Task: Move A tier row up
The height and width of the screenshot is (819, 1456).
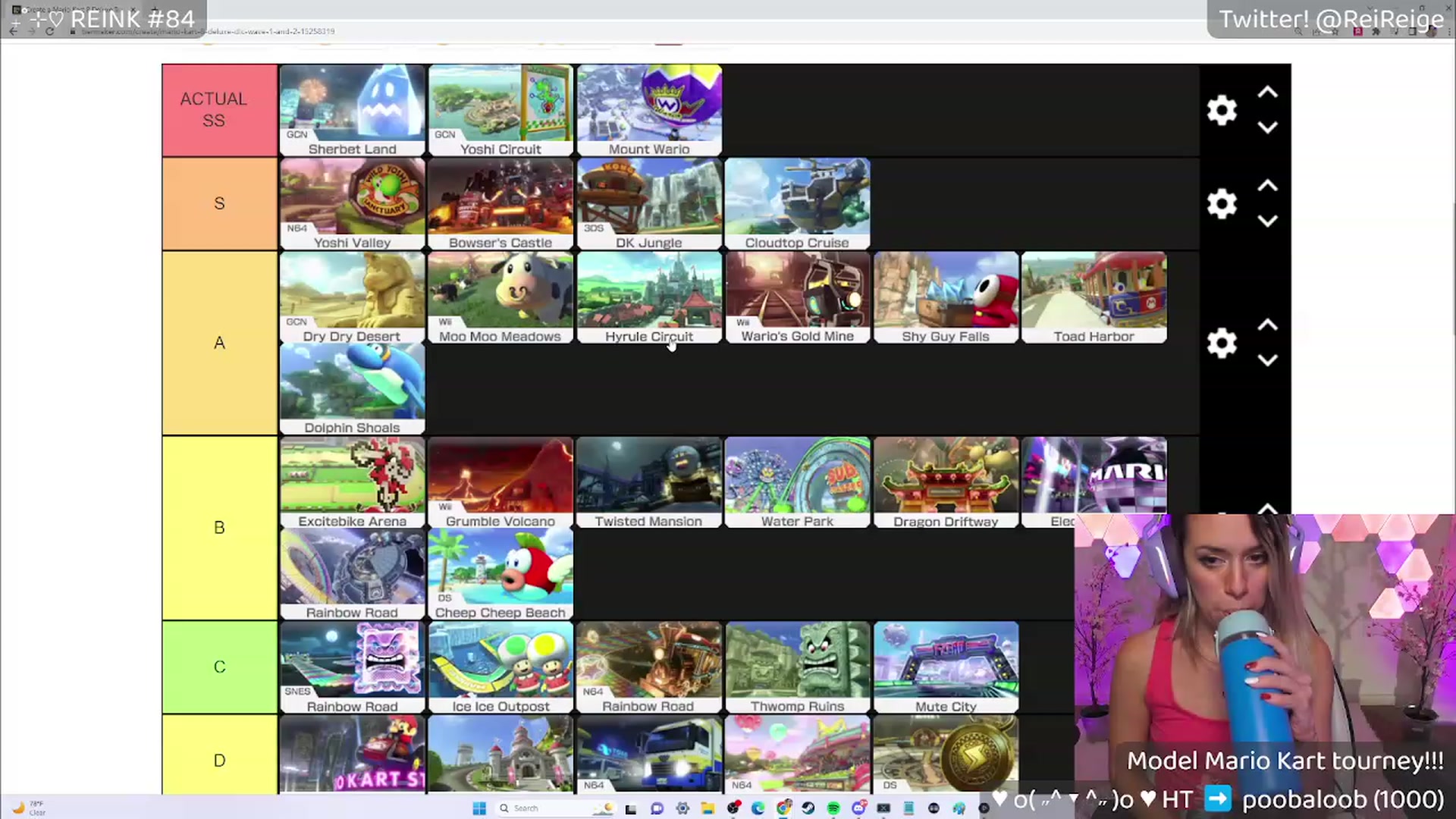Action: pos(1267,325)
